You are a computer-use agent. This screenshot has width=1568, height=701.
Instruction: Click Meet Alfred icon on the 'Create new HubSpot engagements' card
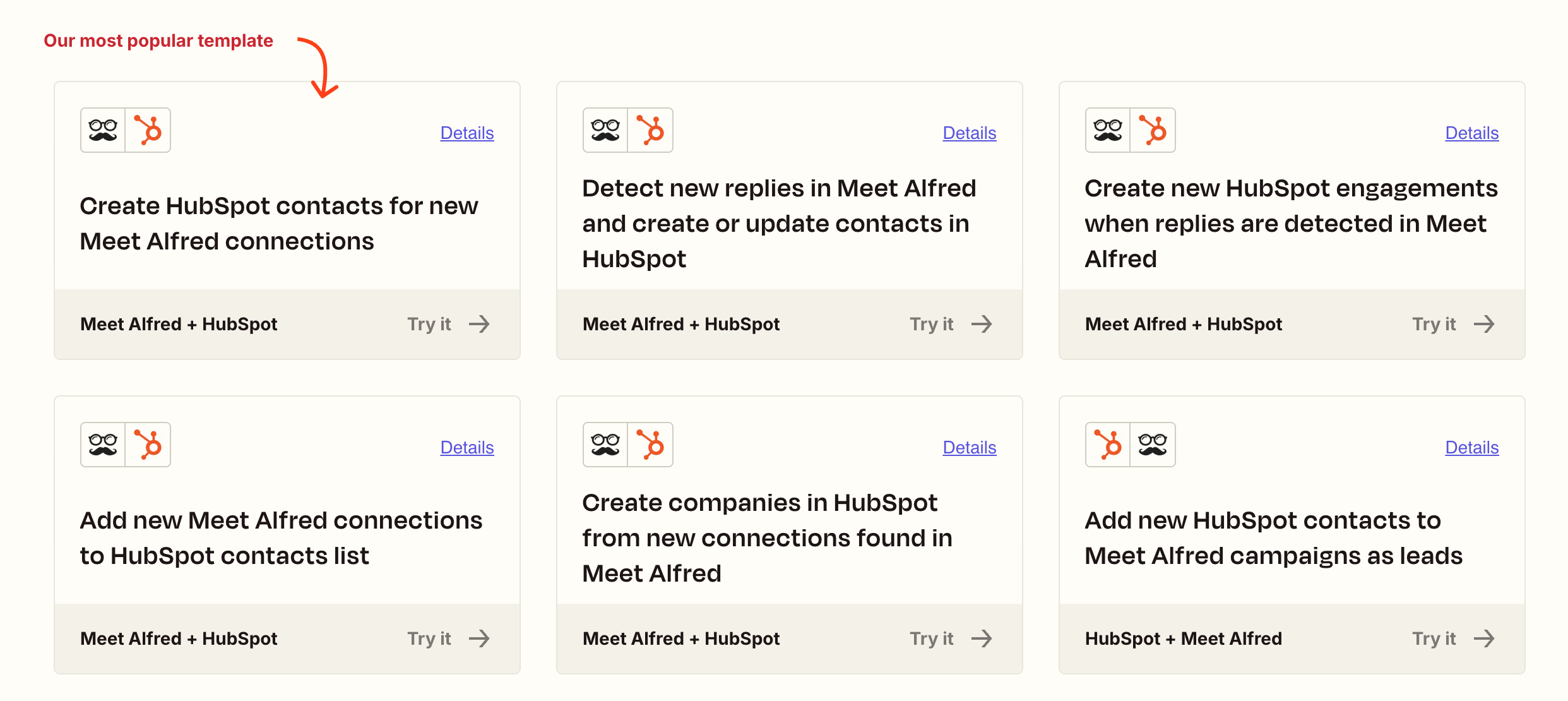coord(1108,130)
